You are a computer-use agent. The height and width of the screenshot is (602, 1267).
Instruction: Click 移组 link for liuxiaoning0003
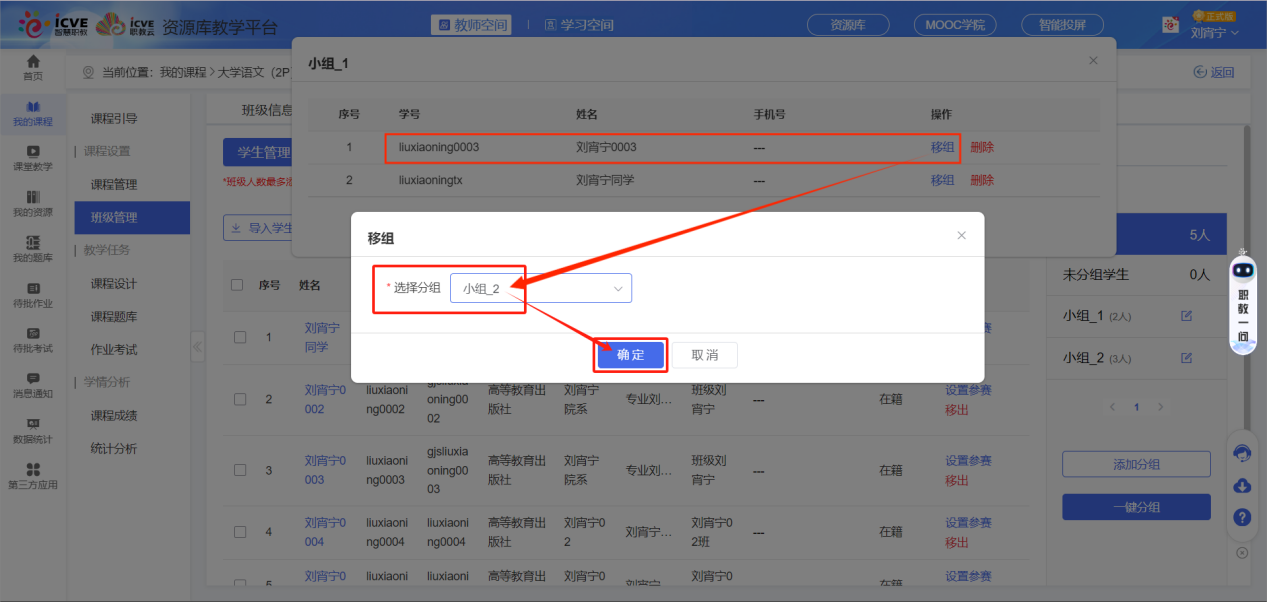[942, 147]
